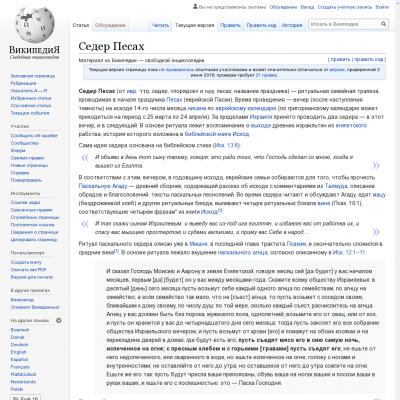
Task: Open the Элемент Викиданных link
Action: click(x=35, y=307)
